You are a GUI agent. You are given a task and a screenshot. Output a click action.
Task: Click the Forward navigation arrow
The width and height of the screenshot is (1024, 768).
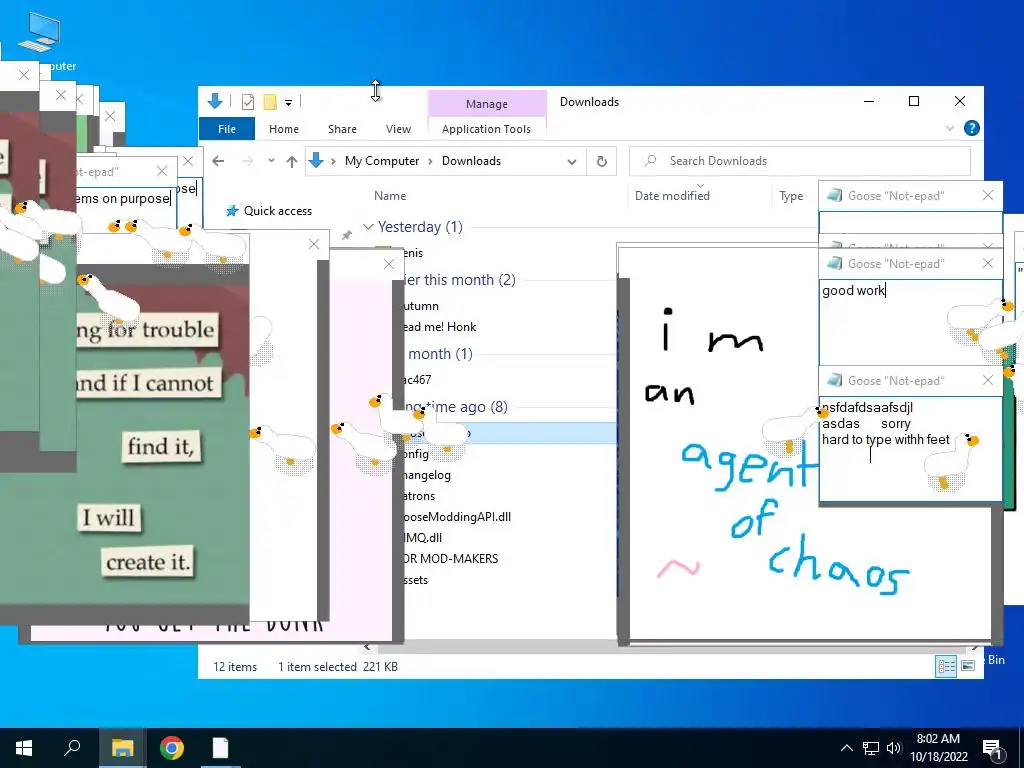[248, 161]
